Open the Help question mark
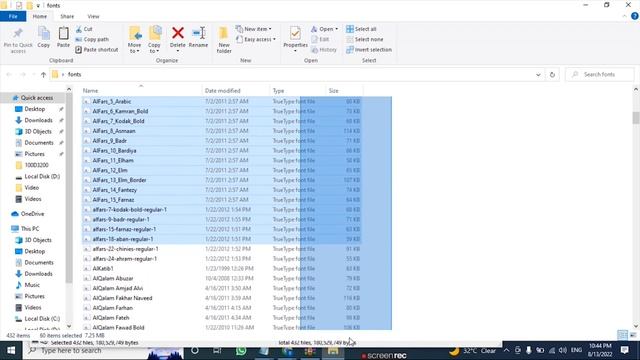The image size is (640, 360). coord(635,16)
